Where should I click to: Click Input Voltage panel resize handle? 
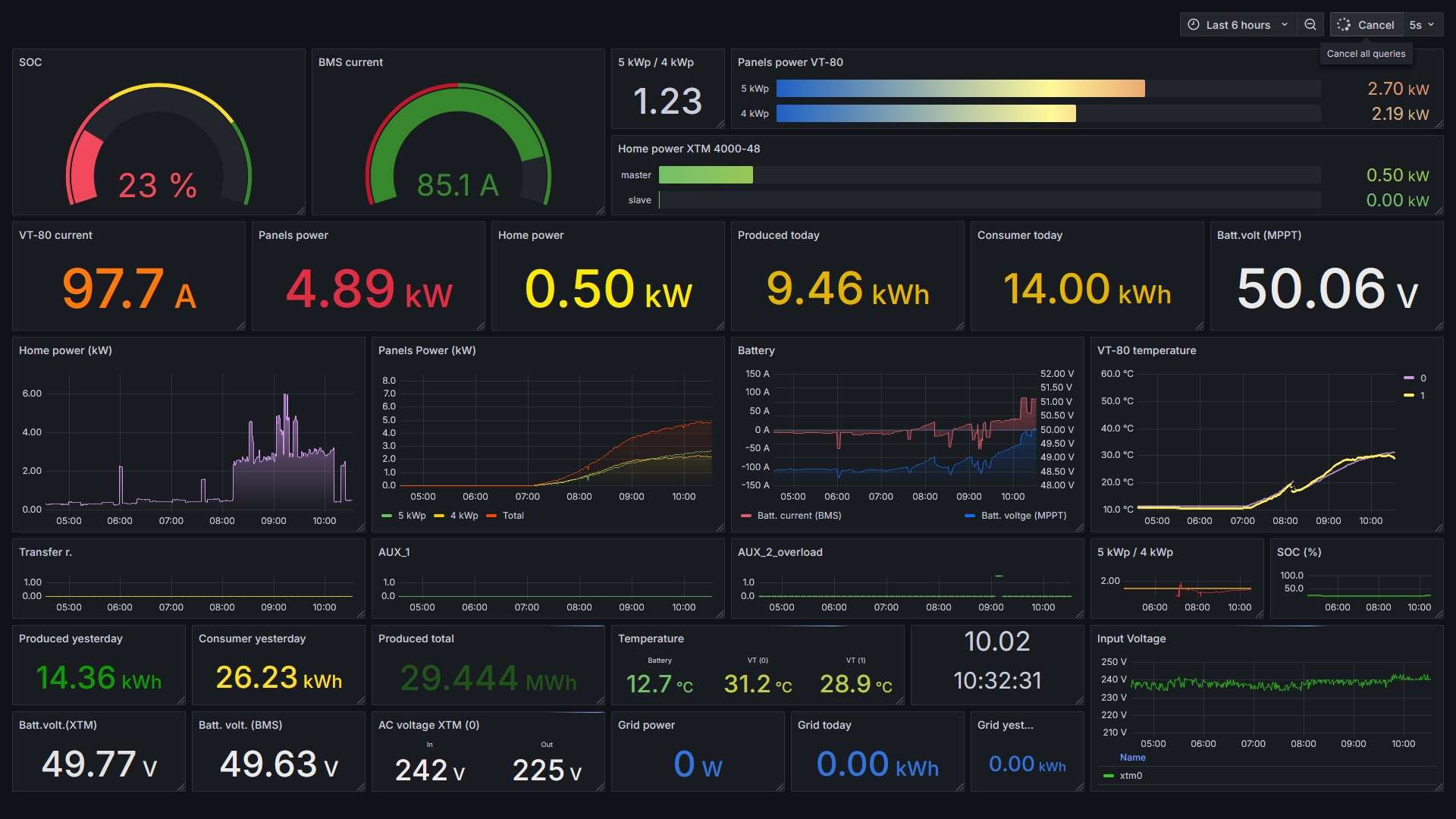click(1438, 787)
